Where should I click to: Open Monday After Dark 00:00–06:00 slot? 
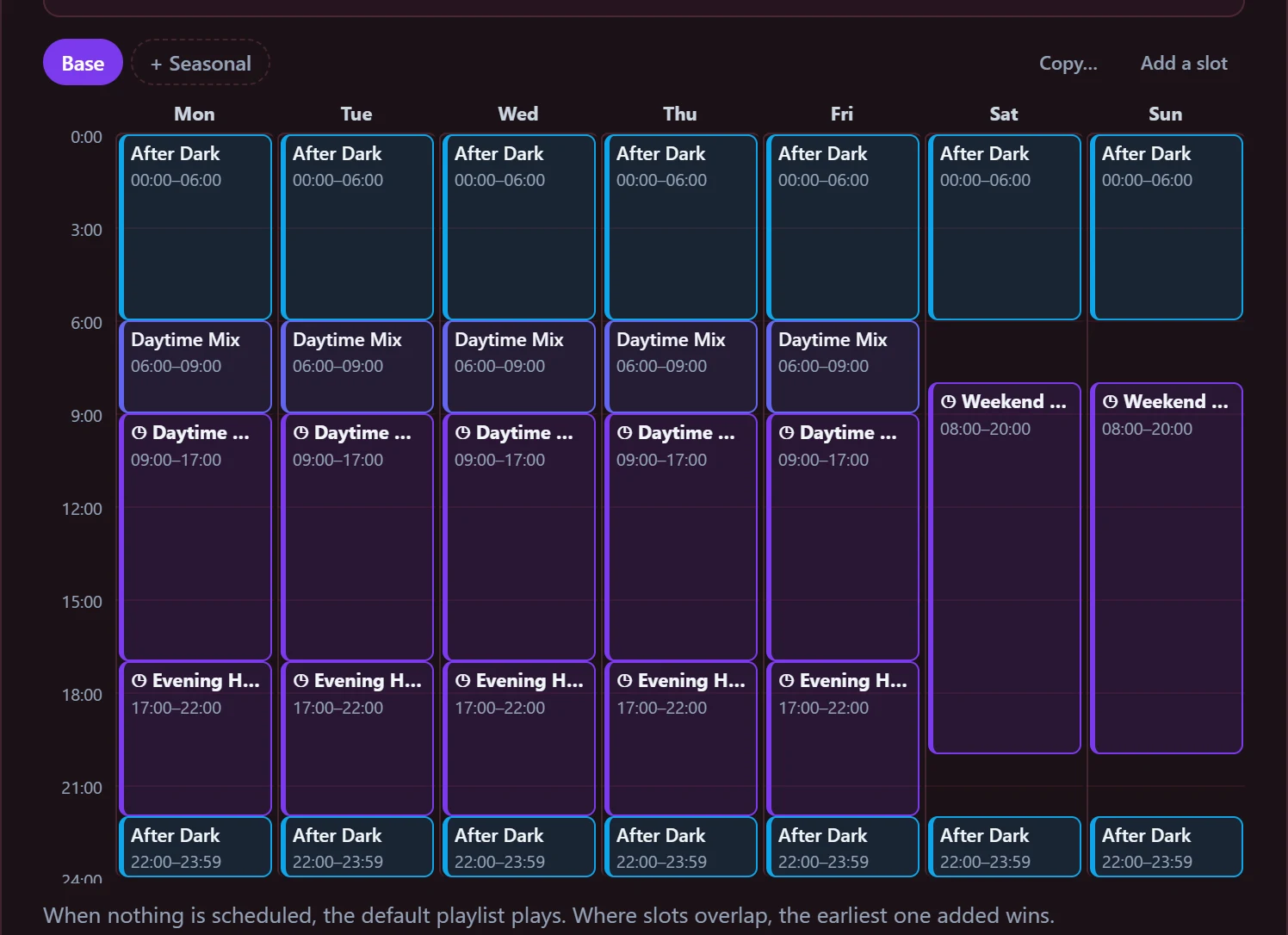click(x=195, y=227)
